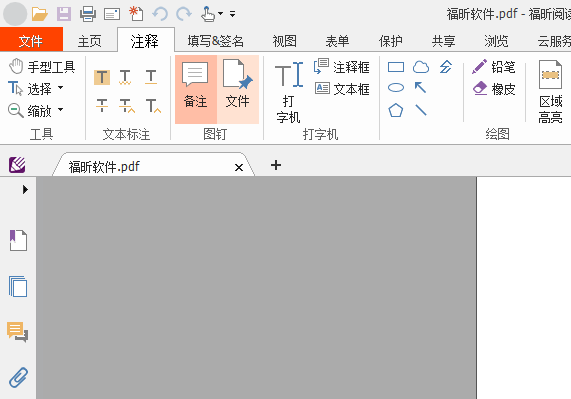Open the Comments panel icon
The height and width of the screenshot is (399, 571).
pyautogui.click(x=17, y=332)
